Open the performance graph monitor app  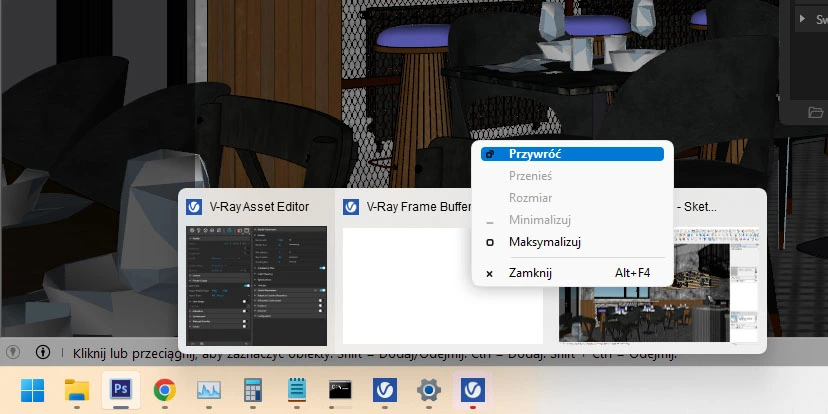coord(209,390)
